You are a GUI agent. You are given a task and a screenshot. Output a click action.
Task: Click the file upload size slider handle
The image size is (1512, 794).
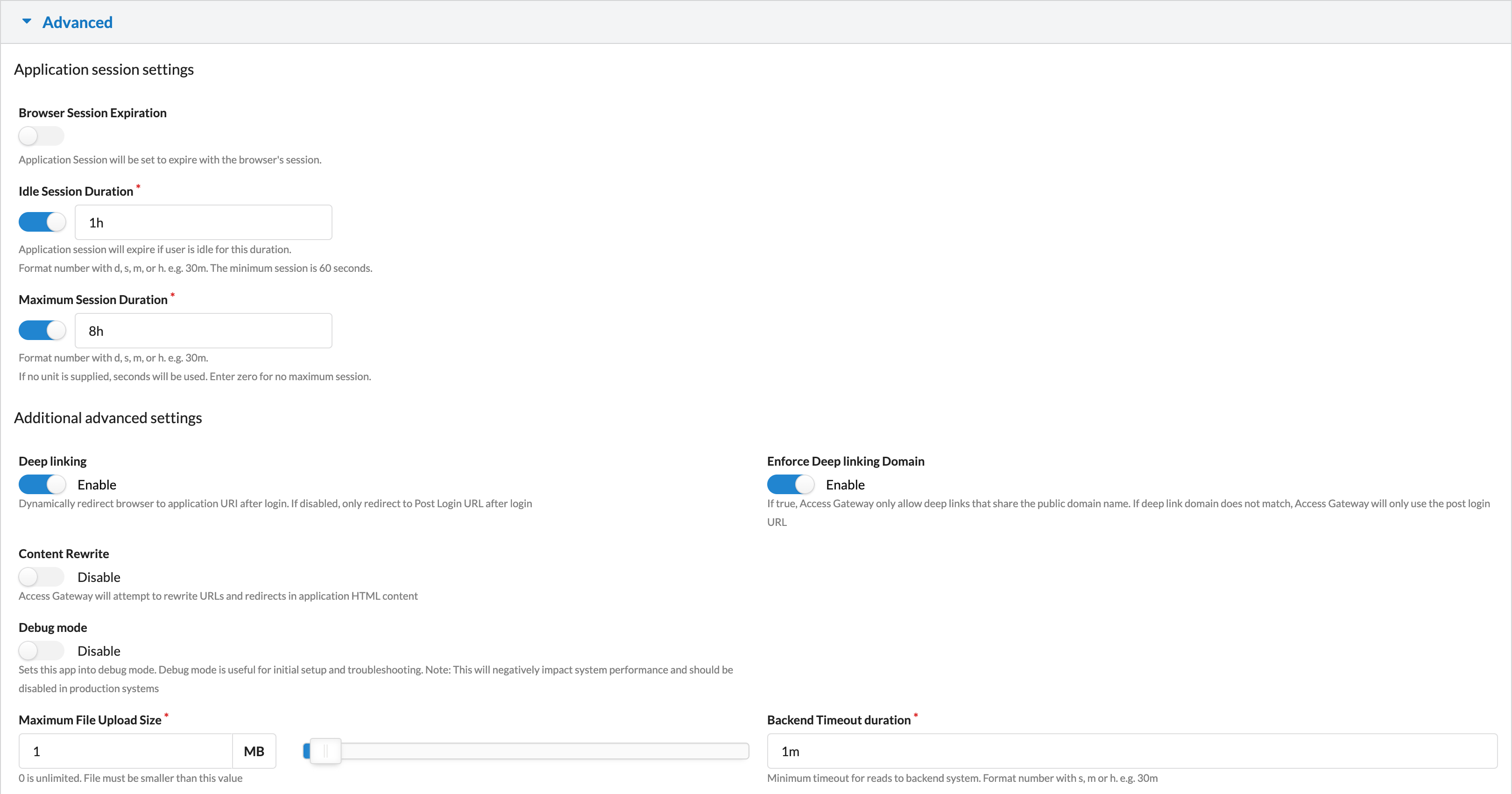[x=325, y=751]
